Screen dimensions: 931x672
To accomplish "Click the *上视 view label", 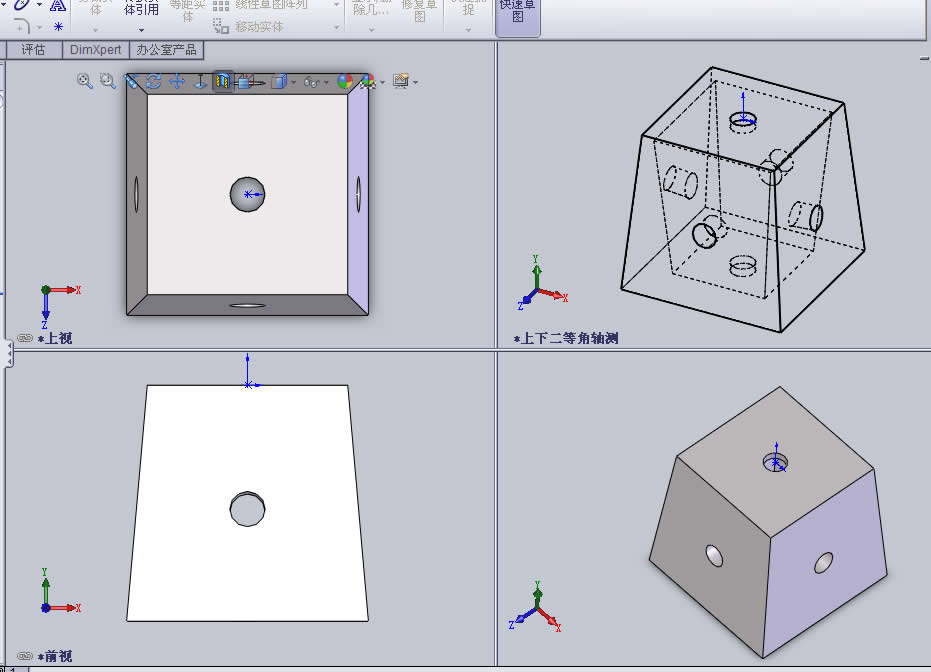I will click(x=55, y=338).
